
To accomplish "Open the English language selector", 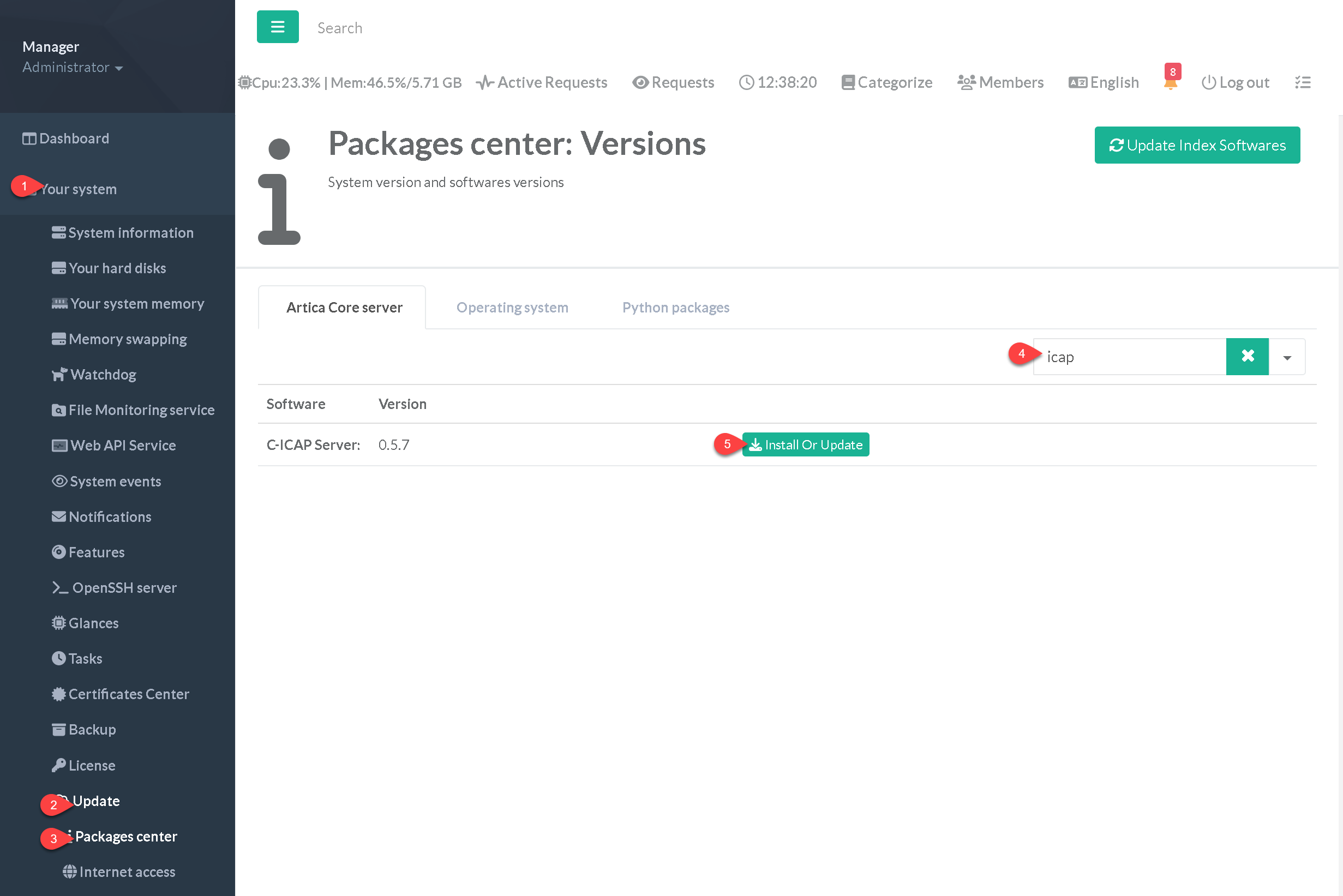I will 1103,82.
